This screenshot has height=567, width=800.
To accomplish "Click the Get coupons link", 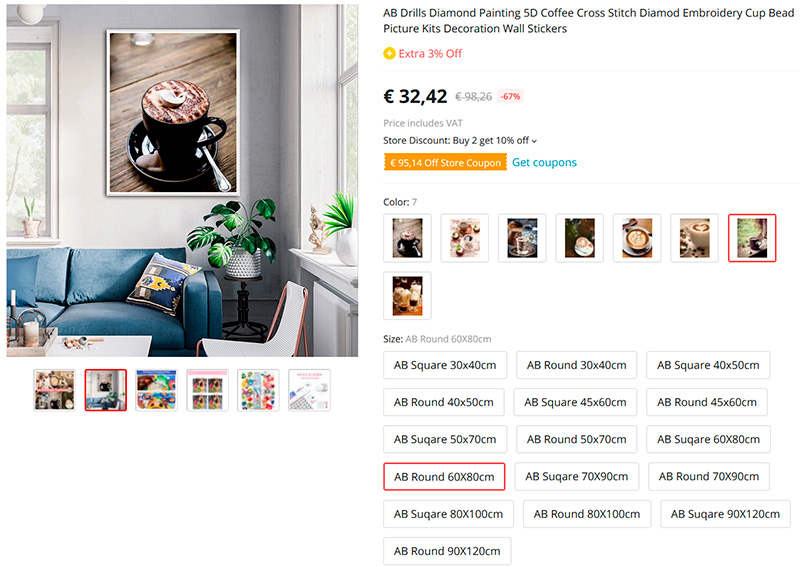I will [x=544, y=162].
